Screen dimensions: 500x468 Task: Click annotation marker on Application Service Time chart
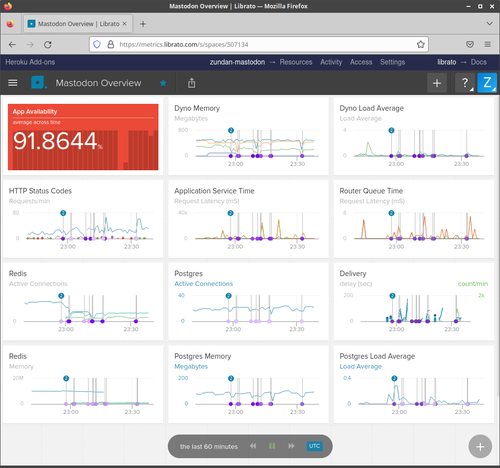tap(230, 213)
